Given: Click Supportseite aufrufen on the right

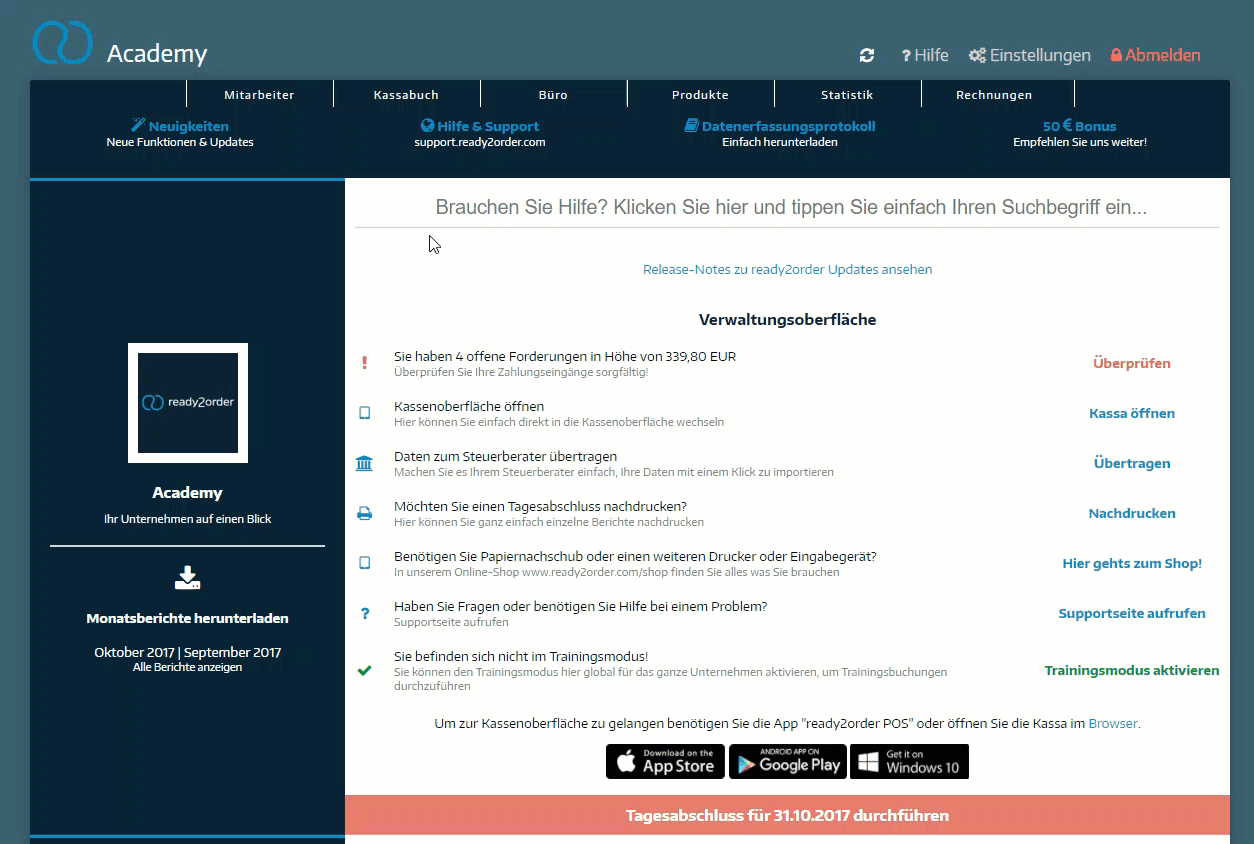Looking at the screenshot, I should point(1132,613).
